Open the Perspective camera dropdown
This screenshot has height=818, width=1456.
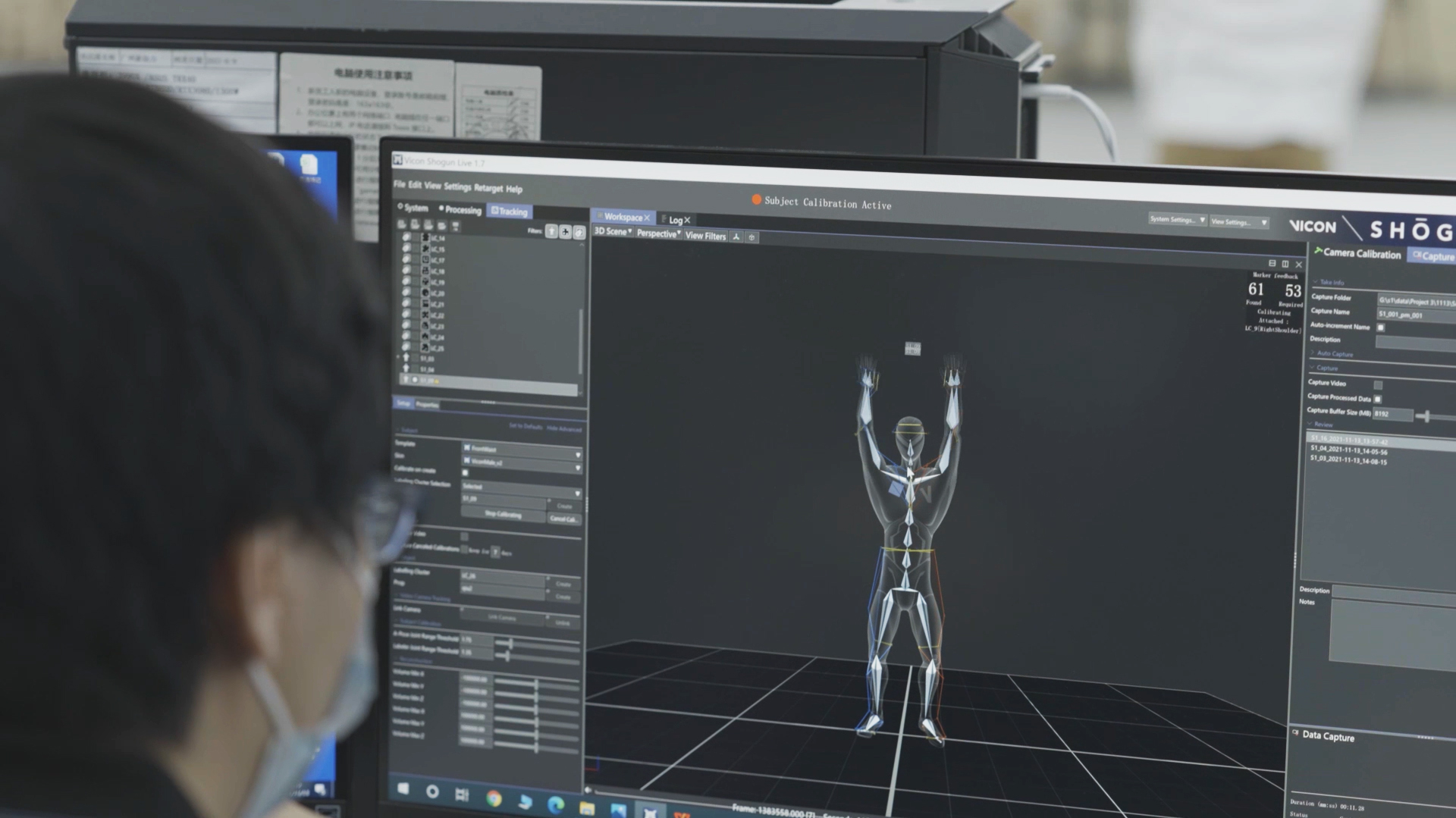[x=658, y=233]
